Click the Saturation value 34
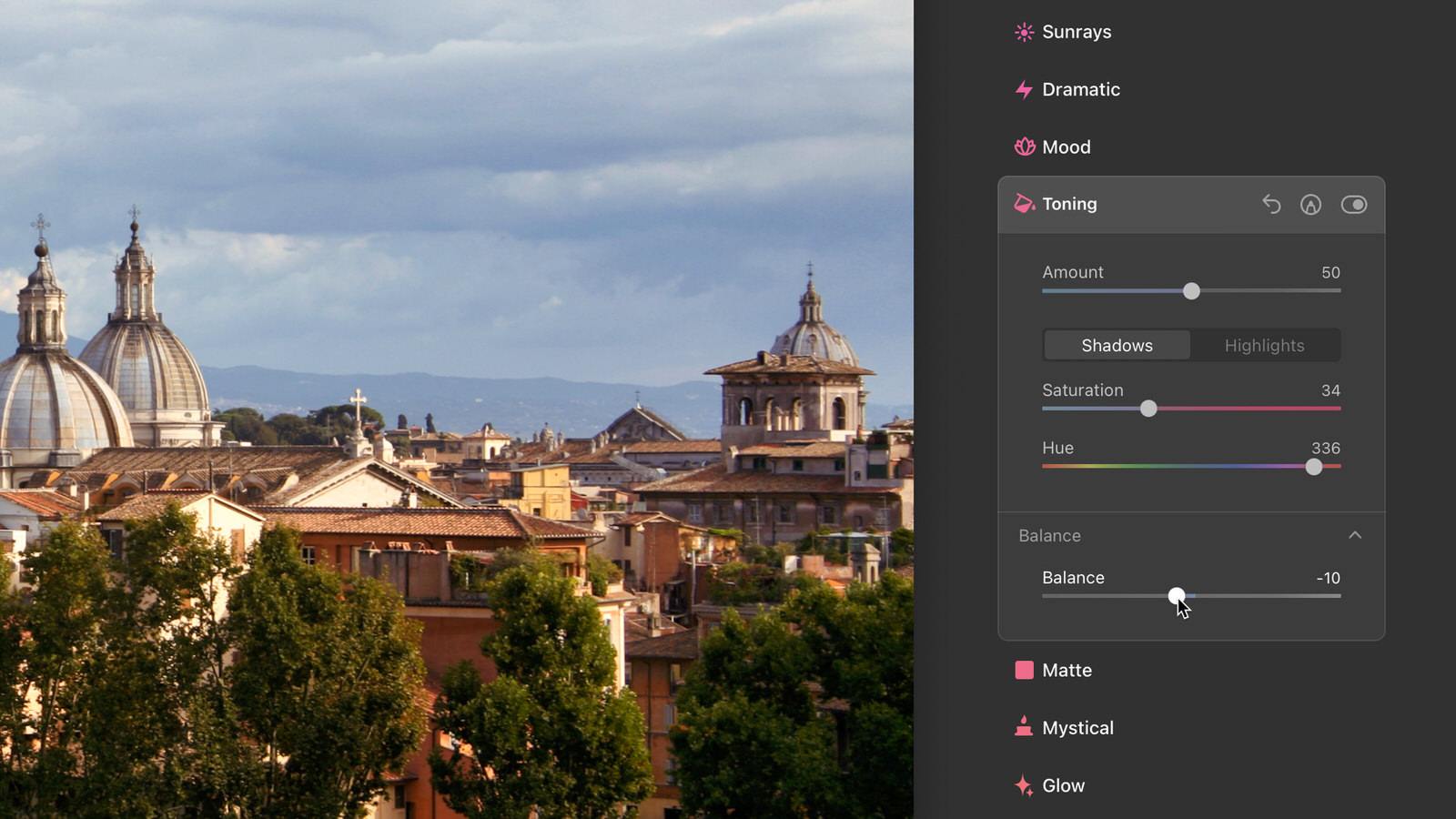Viewport: 1456px width, 819px height. point(1330,390)
